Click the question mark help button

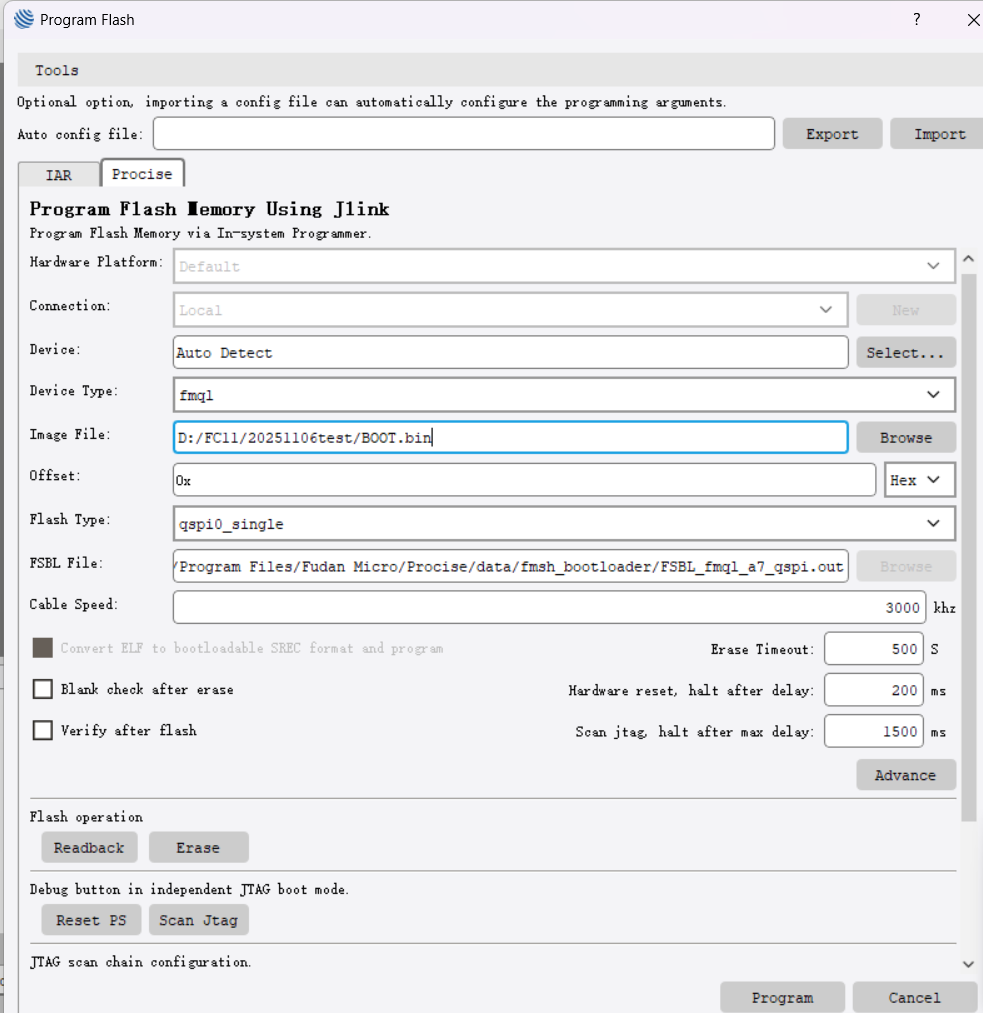[916, 19]
